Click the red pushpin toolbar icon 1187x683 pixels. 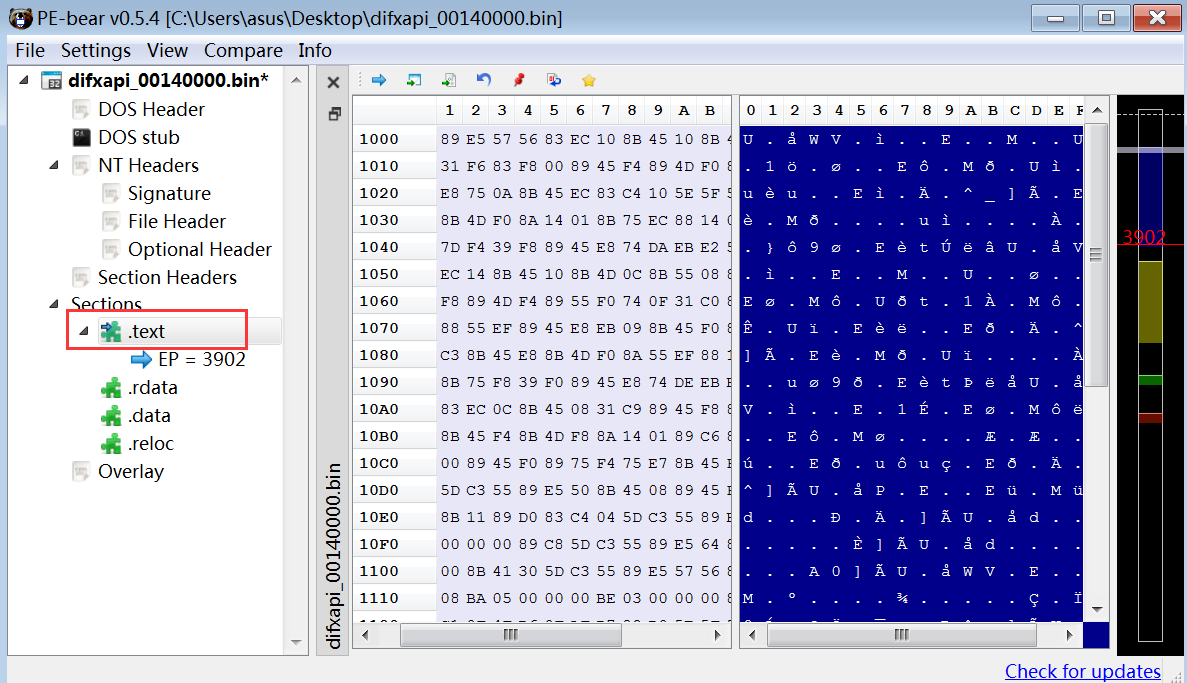tap(519, 80)
